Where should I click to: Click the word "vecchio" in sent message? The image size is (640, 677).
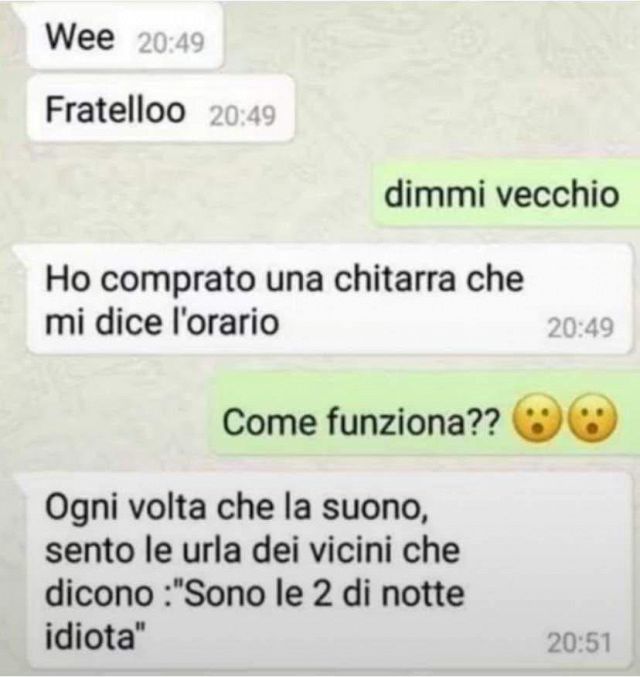[x=558, y=194]
